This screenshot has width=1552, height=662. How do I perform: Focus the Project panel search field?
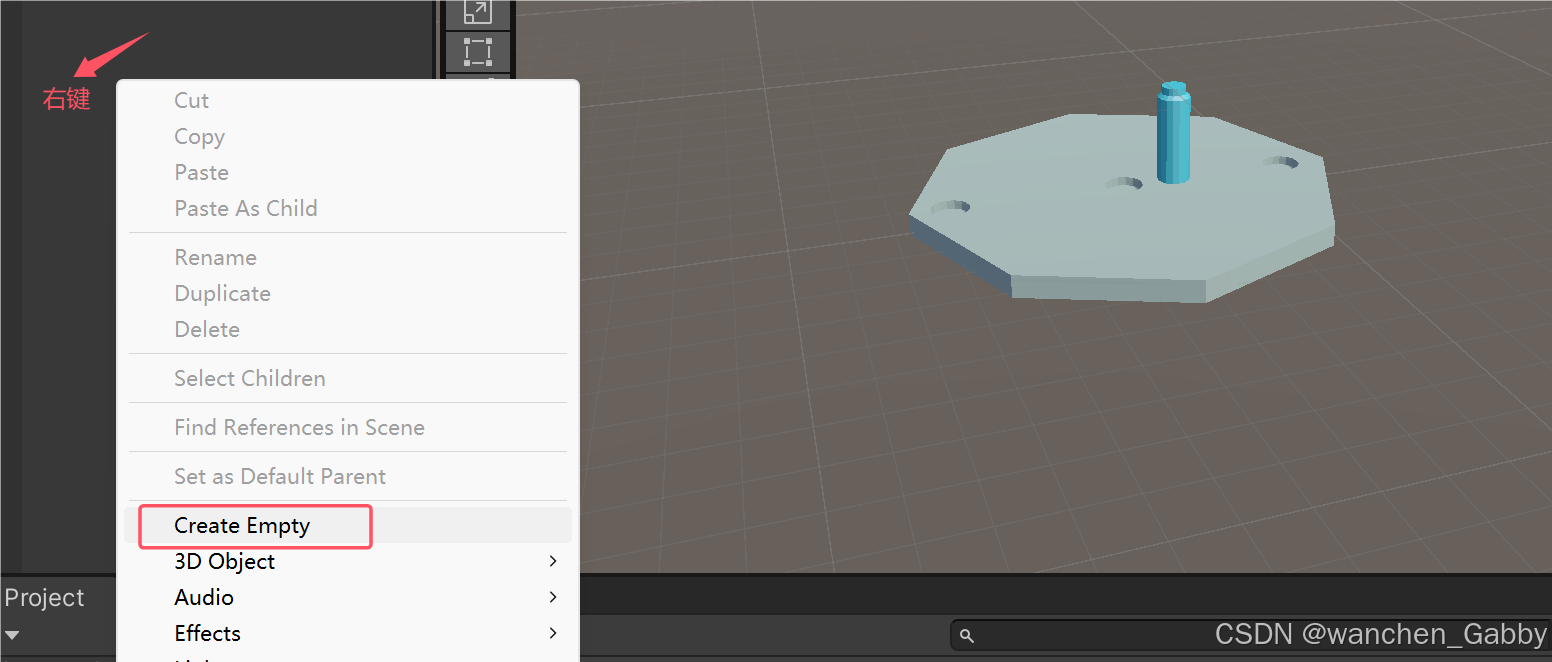click(1080, 635)
